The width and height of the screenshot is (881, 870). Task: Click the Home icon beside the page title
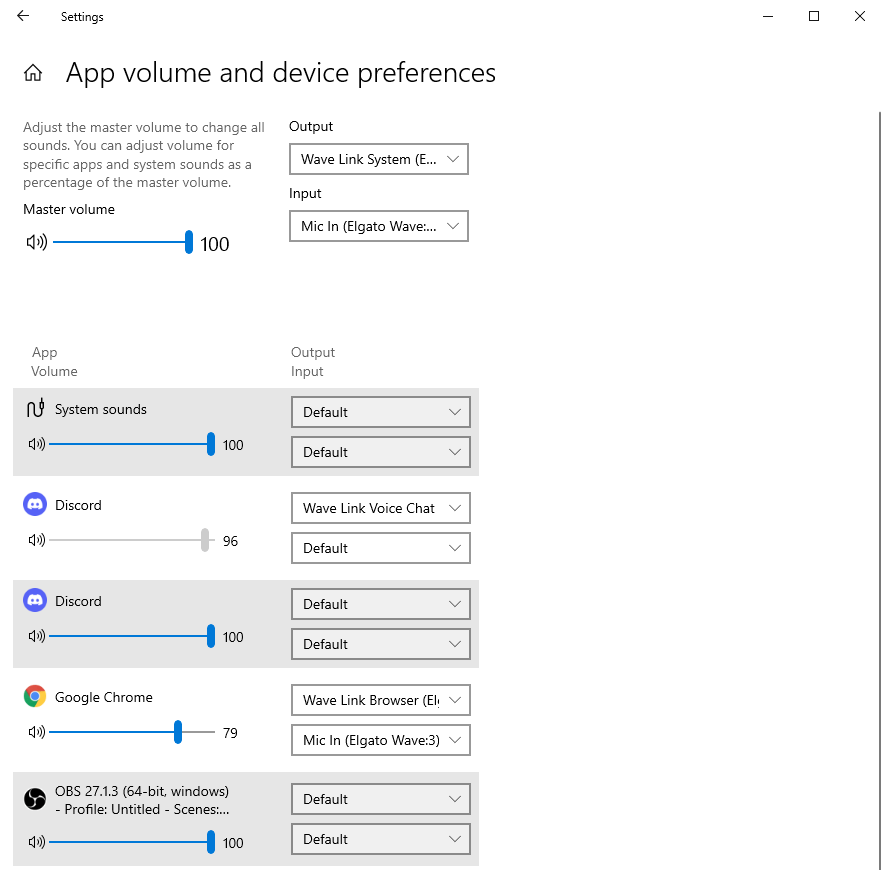click(34, 72)
